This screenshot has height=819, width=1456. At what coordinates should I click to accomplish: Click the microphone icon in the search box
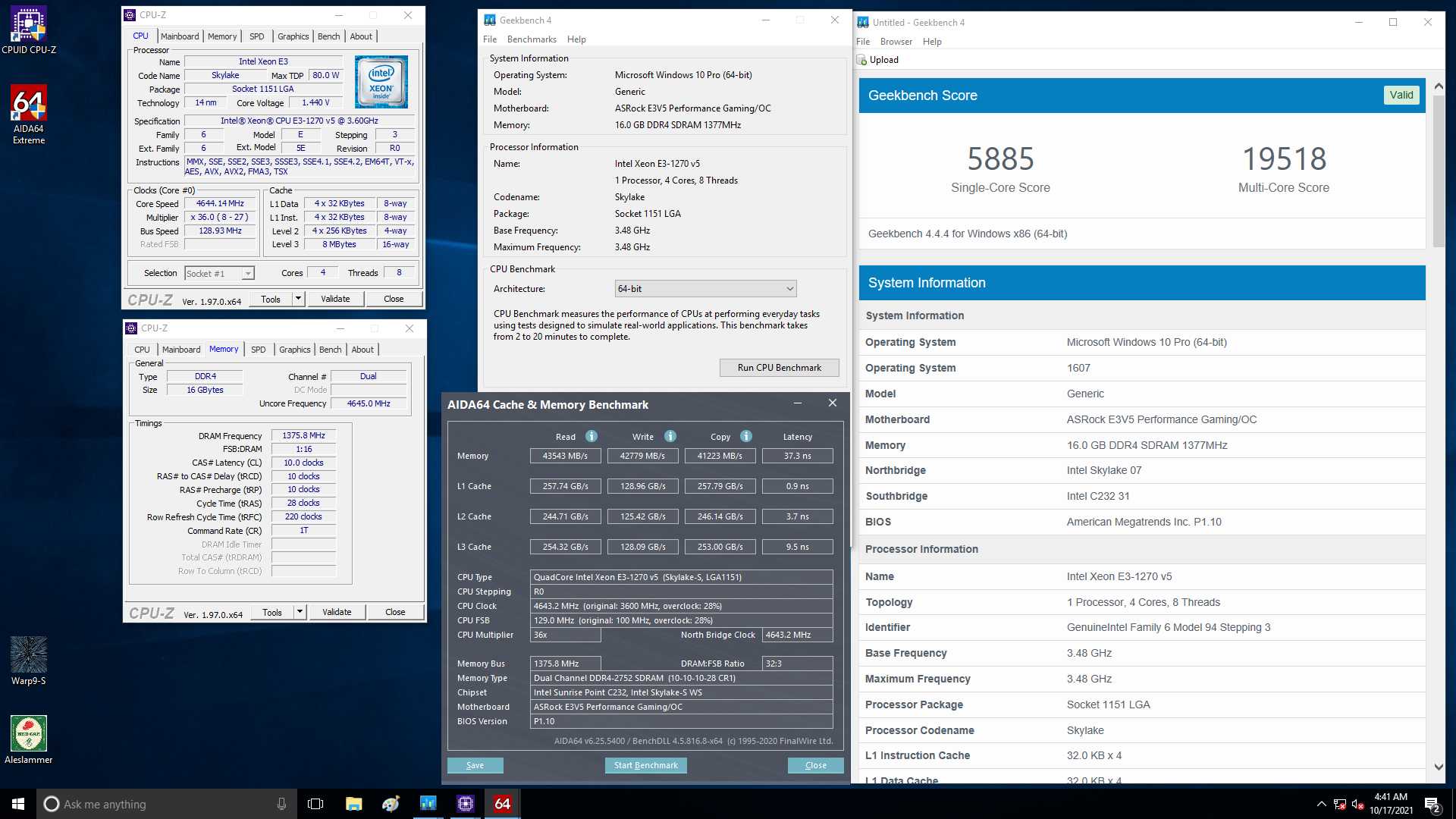tap(281, 804)
